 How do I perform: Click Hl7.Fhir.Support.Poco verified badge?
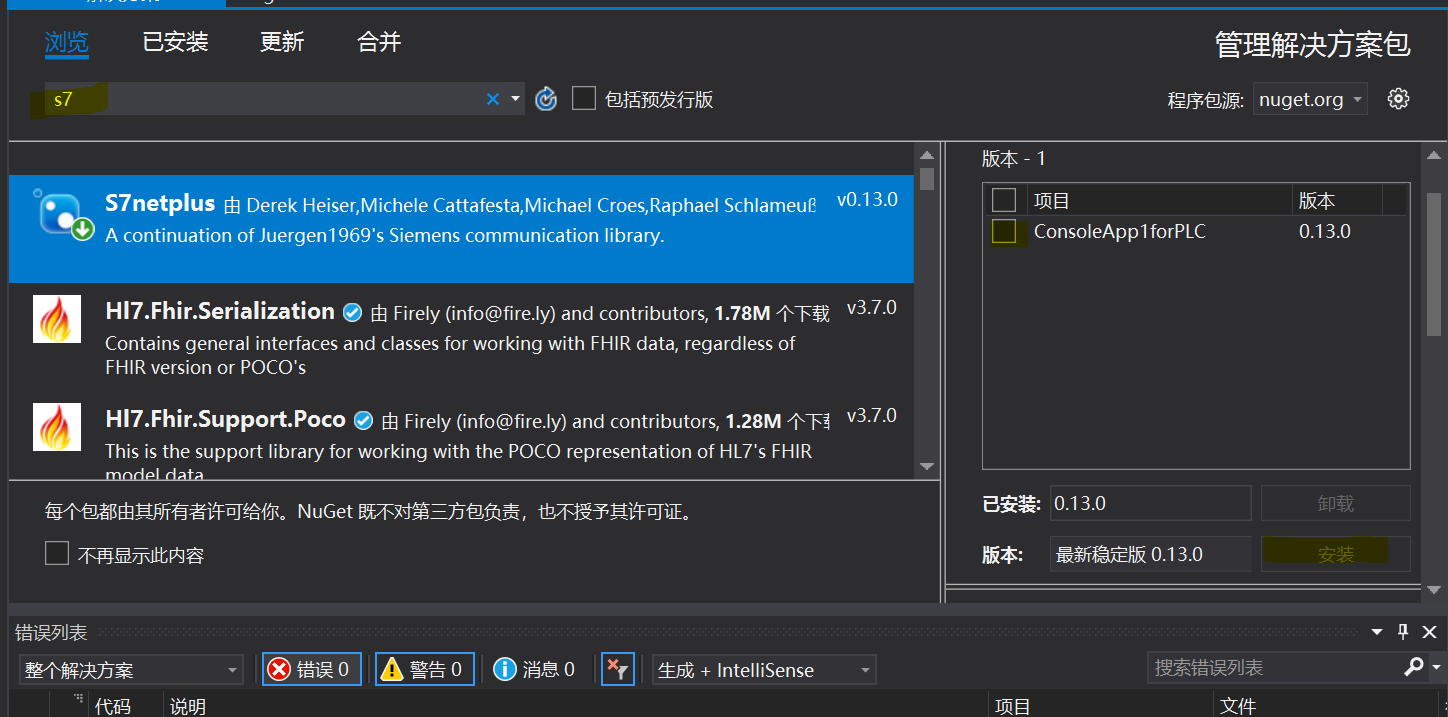(x=364, y=421)
